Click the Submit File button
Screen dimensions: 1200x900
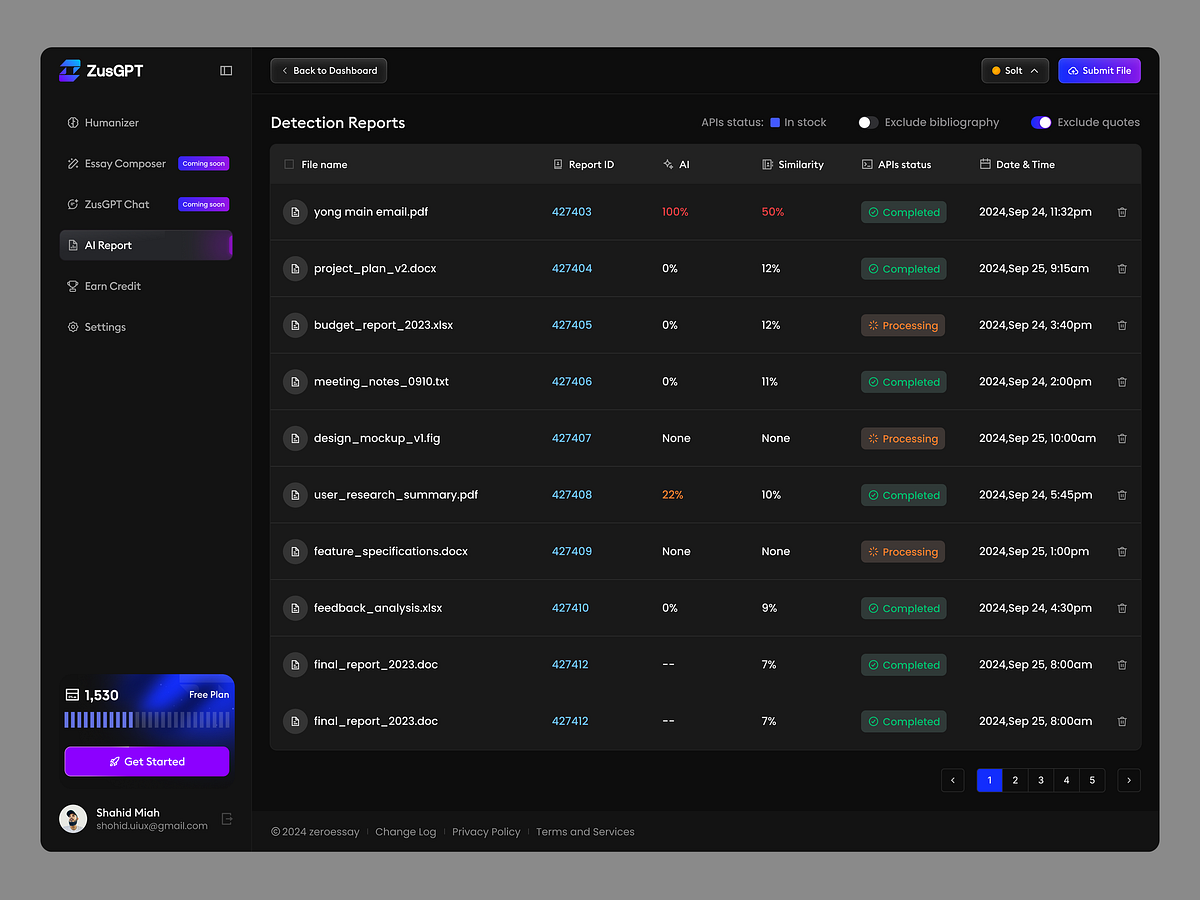point(1099,71)
